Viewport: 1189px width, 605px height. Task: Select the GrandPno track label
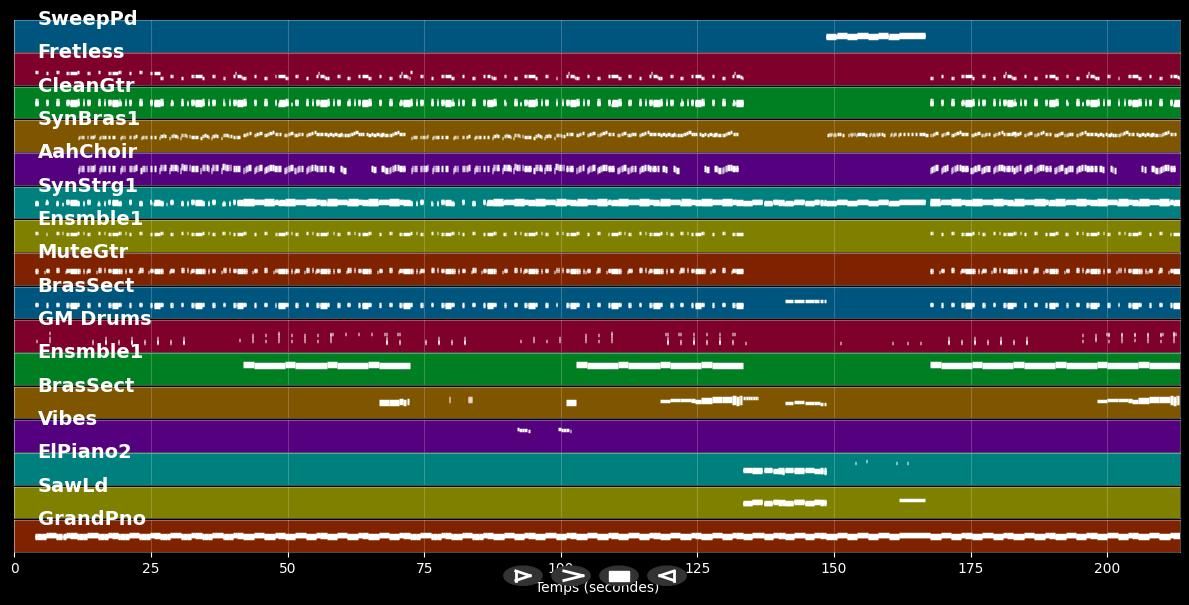91,519
